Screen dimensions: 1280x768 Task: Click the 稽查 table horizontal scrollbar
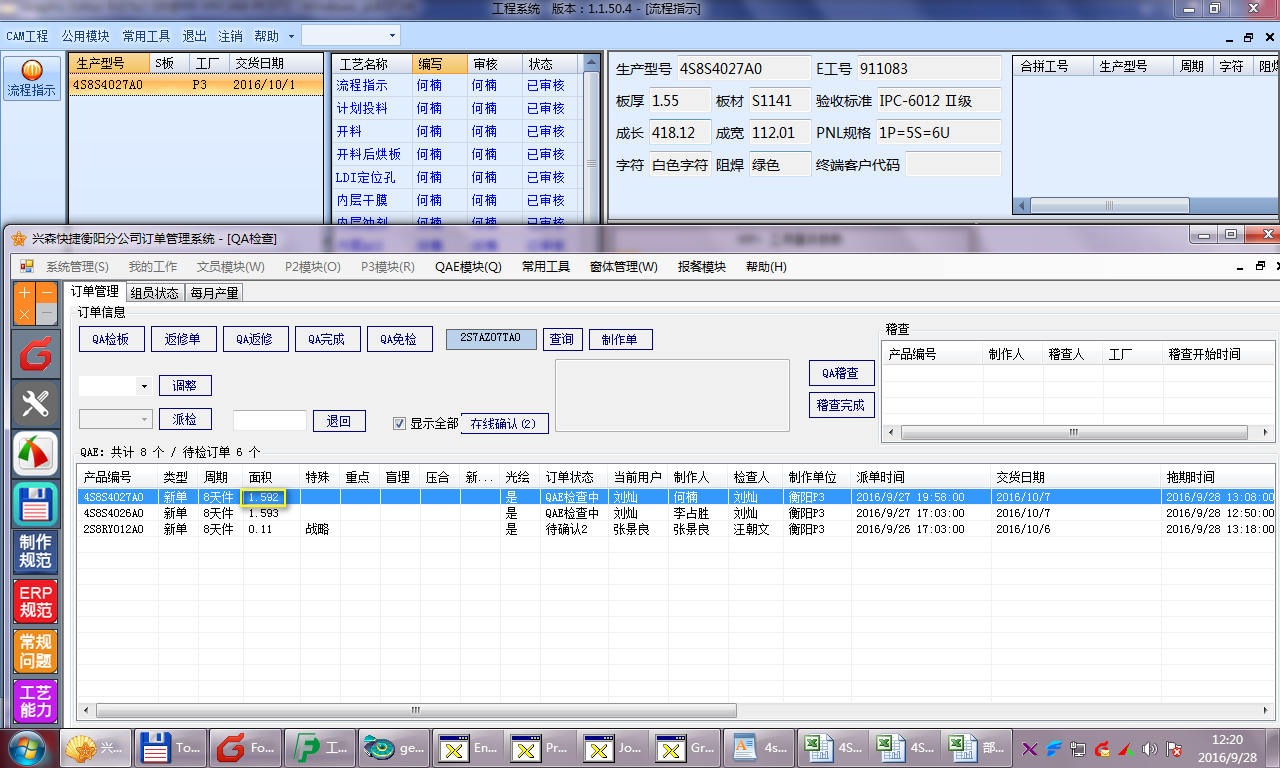coord(1073,433)
